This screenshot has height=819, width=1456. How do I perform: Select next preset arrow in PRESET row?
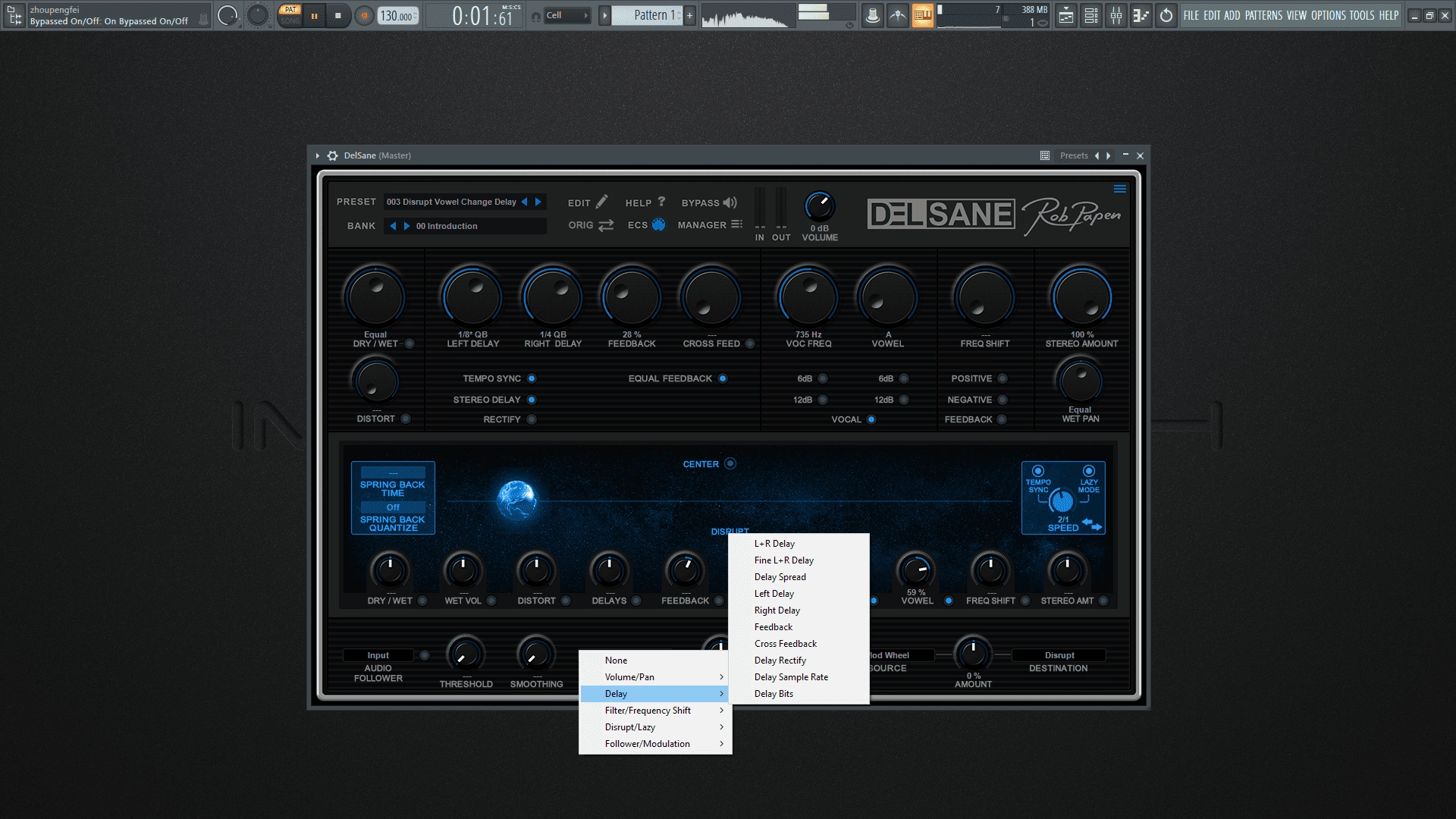(538, 202)
